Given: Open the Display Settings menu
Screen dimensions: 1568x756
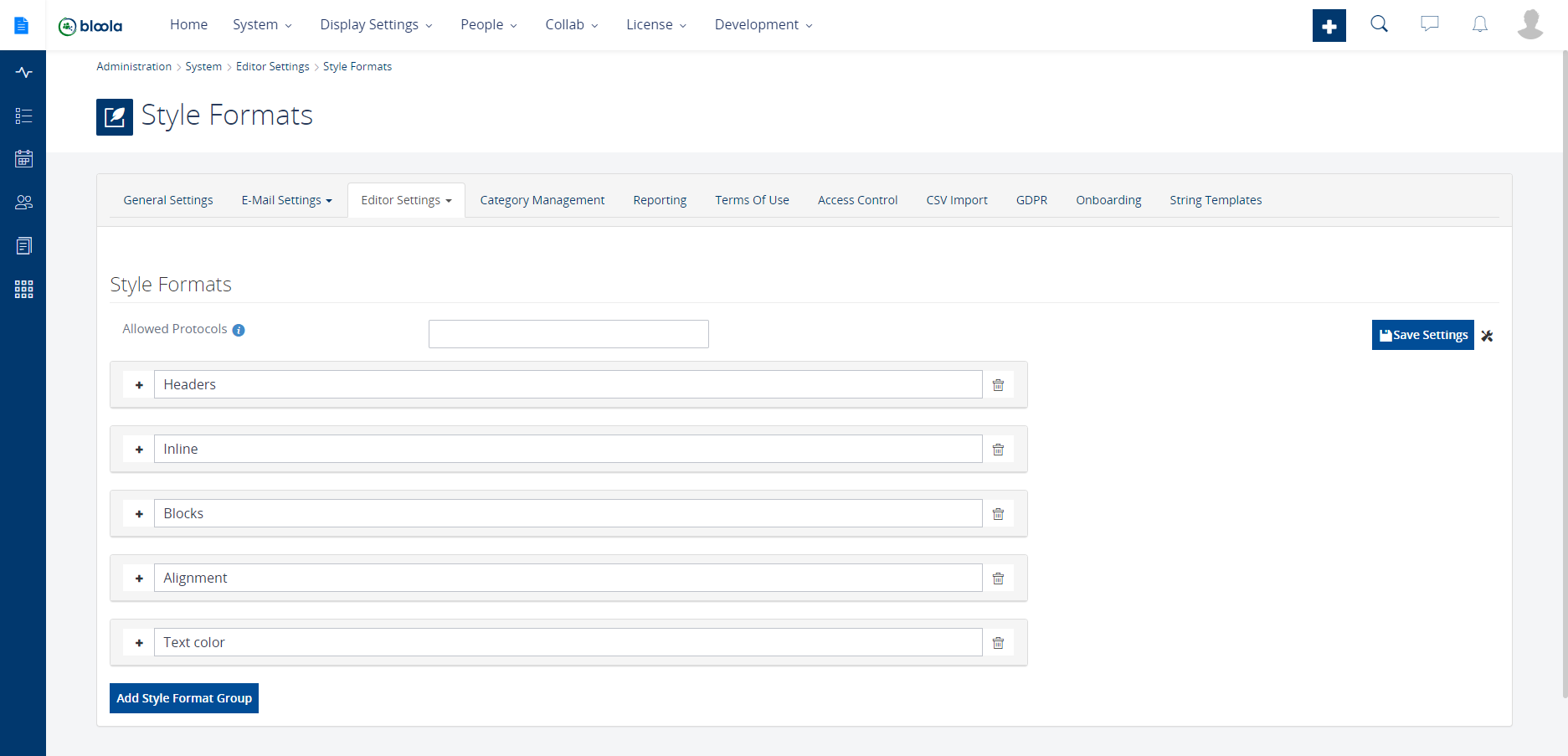Looking at the screenshot, I should coord(376,25).
